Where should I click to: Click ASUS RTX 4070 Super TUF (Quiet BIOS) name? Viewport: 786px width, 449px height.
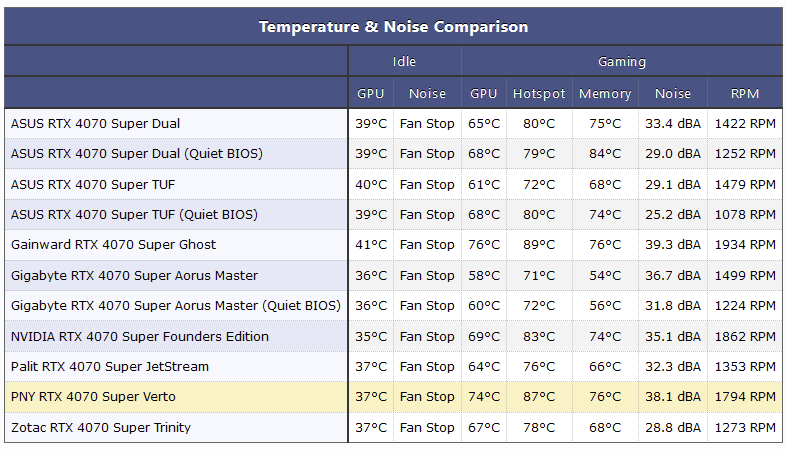point(134,215)
